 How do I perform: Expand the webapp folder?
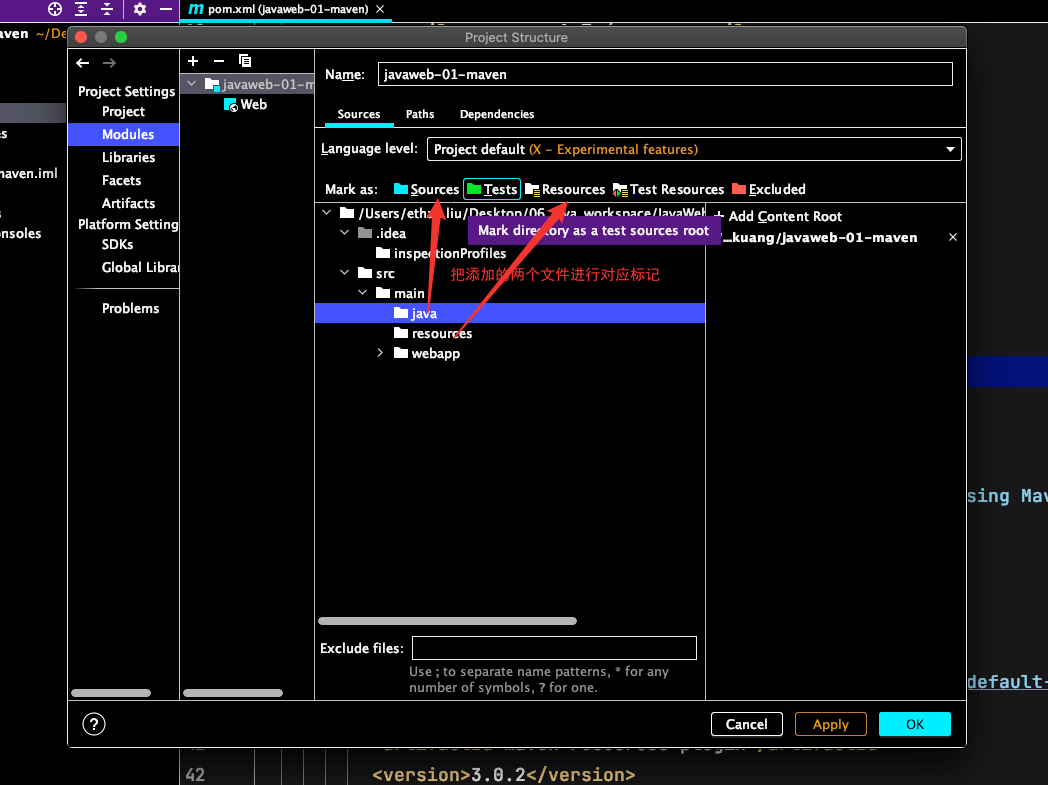[380, 353]
